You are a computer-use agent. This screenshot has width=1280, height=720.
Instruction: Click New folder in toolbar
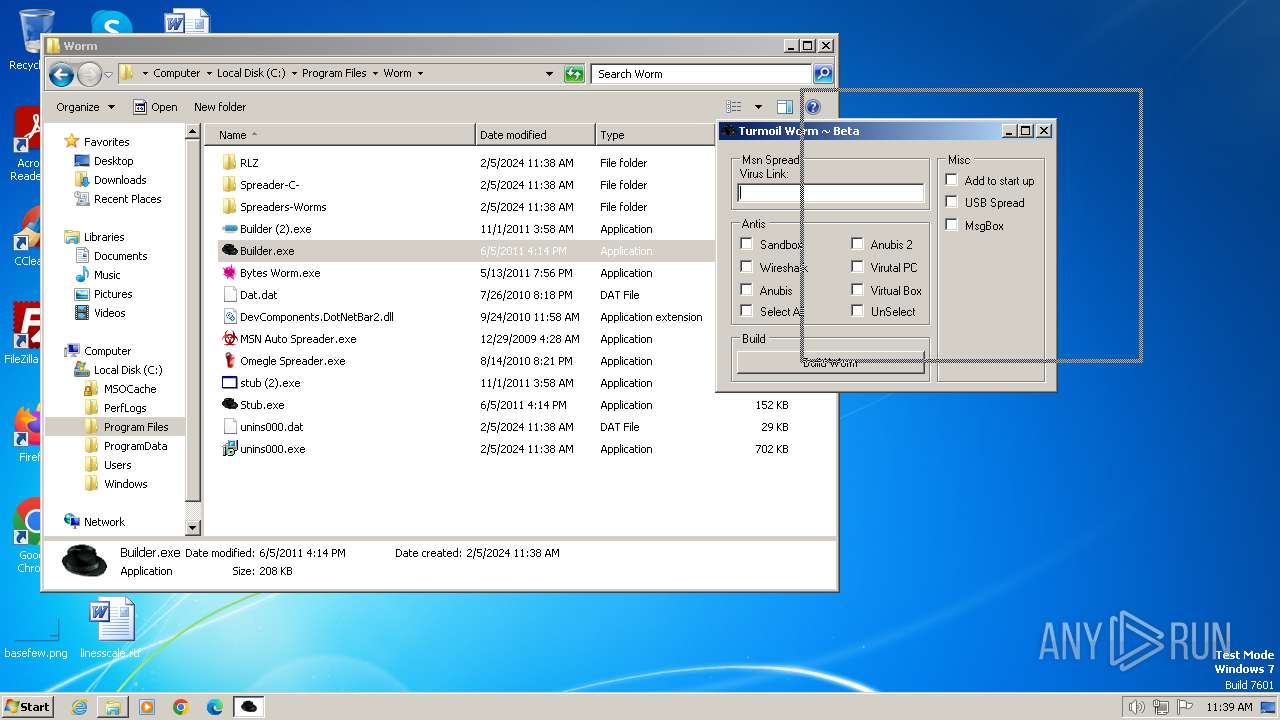(220, 107)
